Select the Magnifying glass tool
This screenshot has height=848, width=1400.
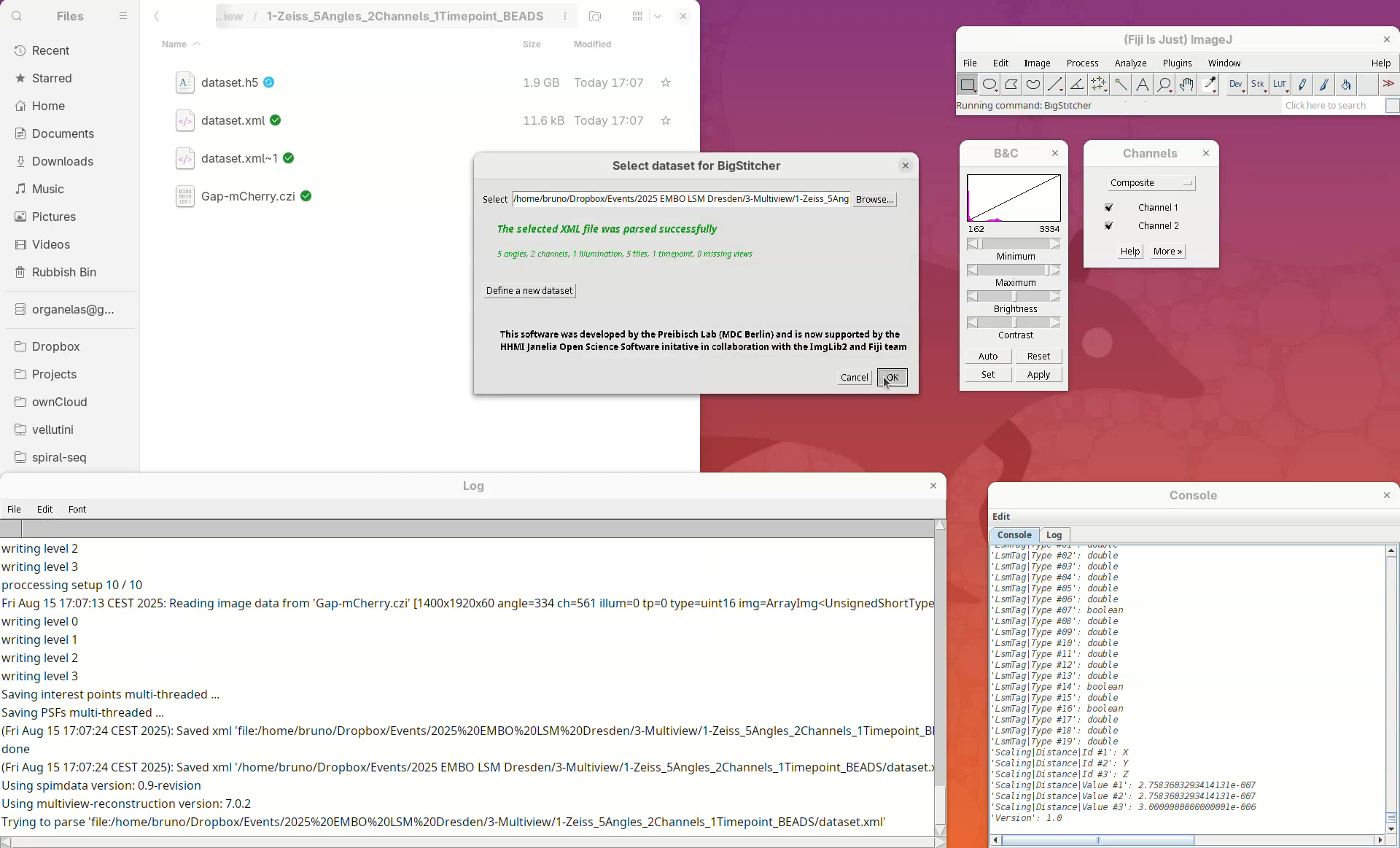(1164, 85)
